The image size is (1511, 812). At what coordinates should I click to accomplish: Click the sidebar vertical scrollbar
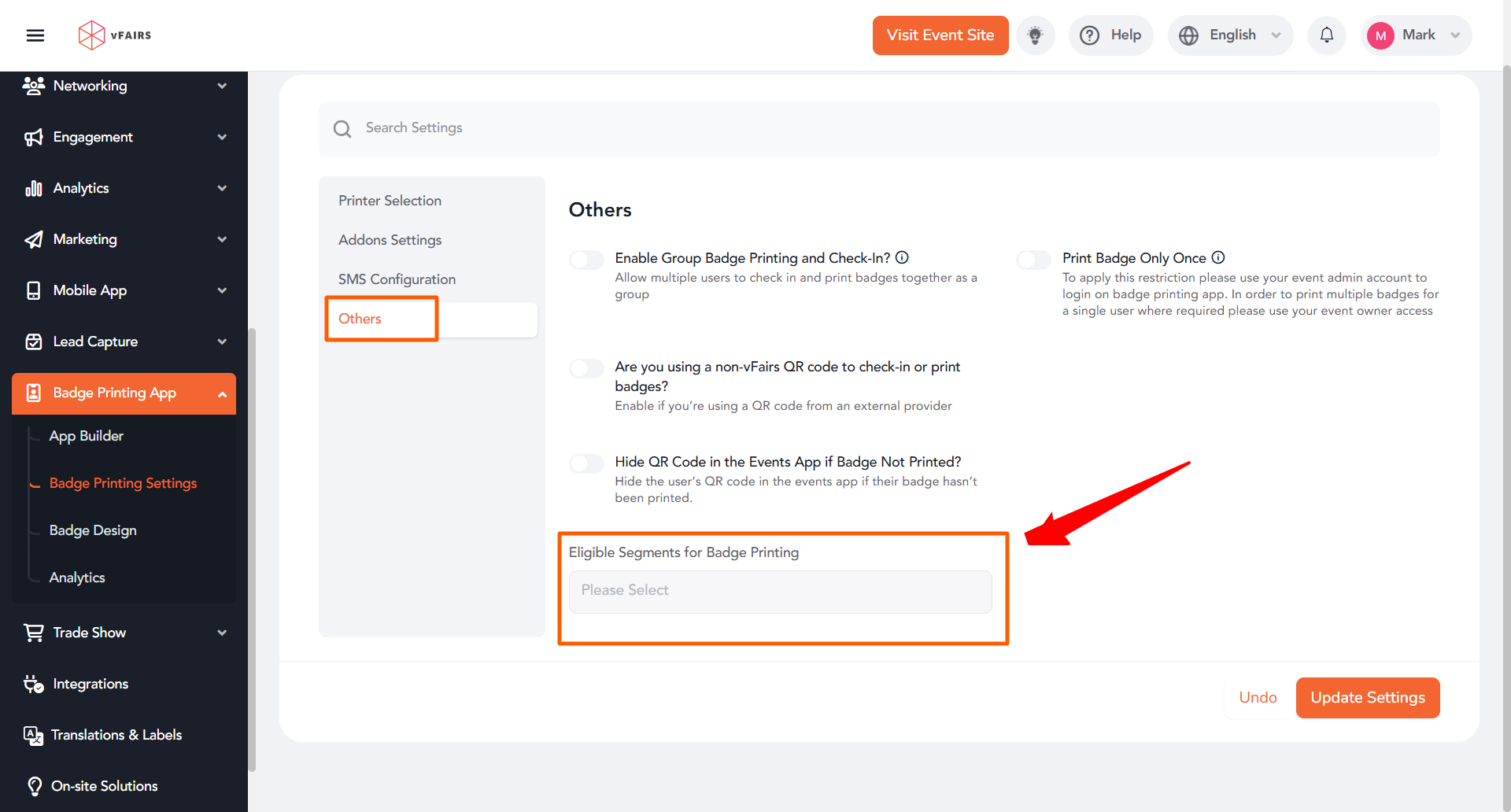252,551
